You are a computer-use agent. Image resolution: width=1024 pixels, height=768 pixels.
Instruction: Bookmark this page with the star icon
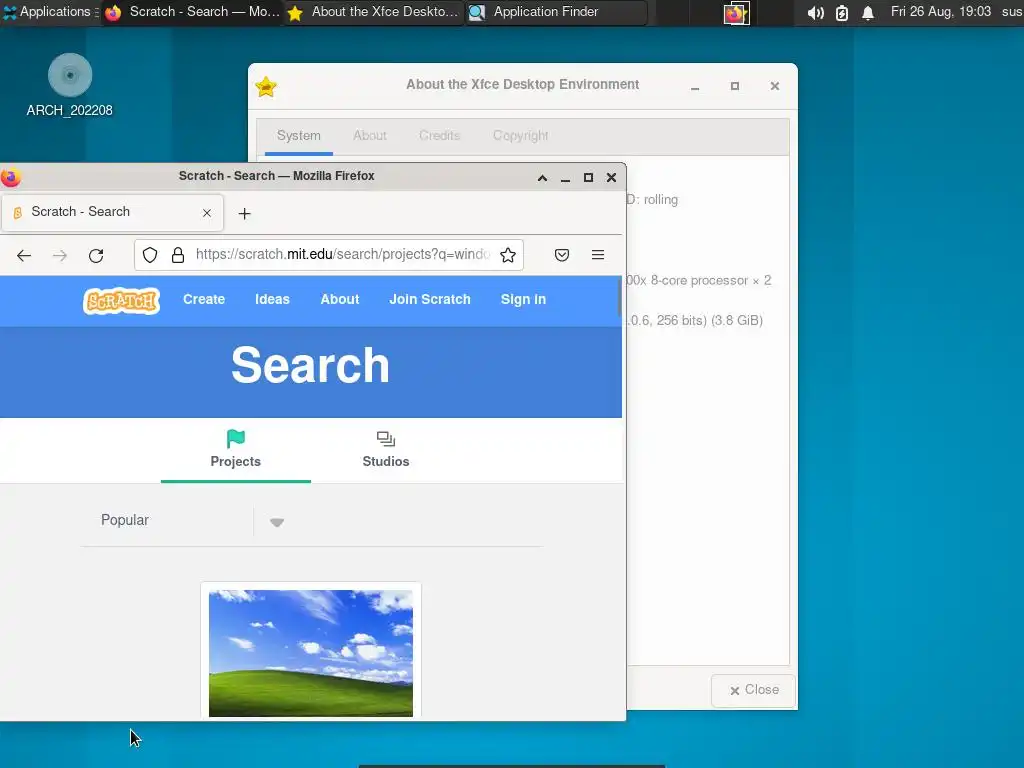point(508,255)
